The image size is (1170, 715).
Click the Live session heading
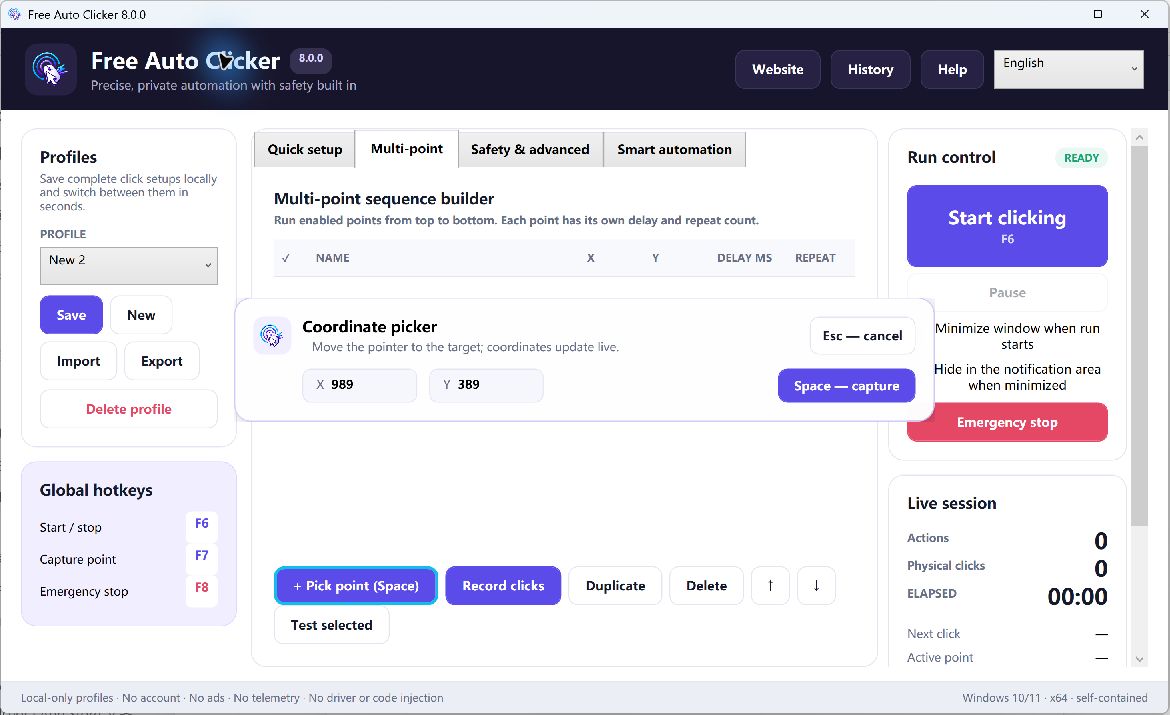[952, 504]
